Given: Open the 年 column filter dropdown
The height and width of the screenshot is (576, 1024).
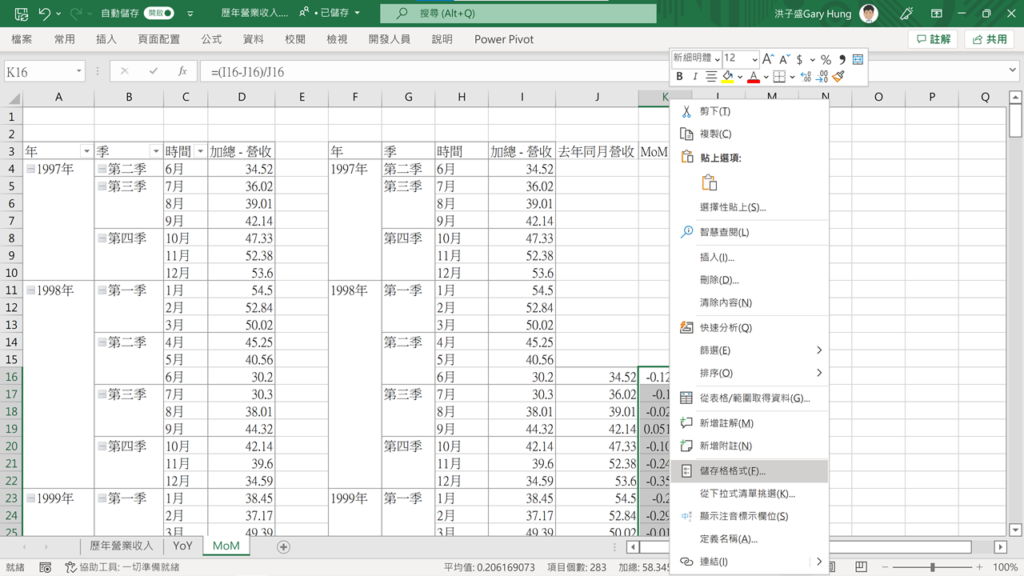Looking at the screenshot, I should [x=86, y=152].
